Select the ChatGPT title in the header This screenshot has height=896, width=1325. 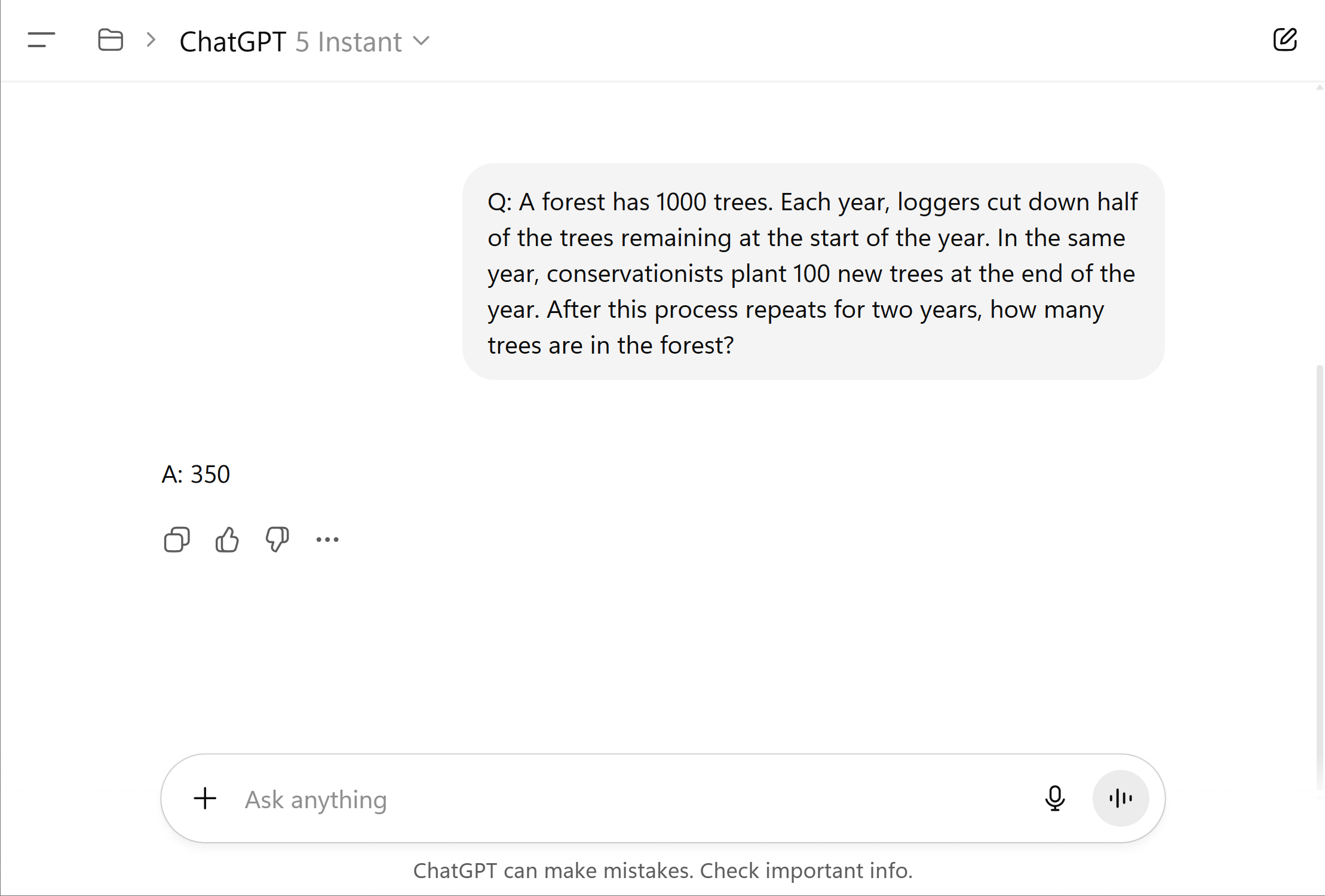point(233,41)
